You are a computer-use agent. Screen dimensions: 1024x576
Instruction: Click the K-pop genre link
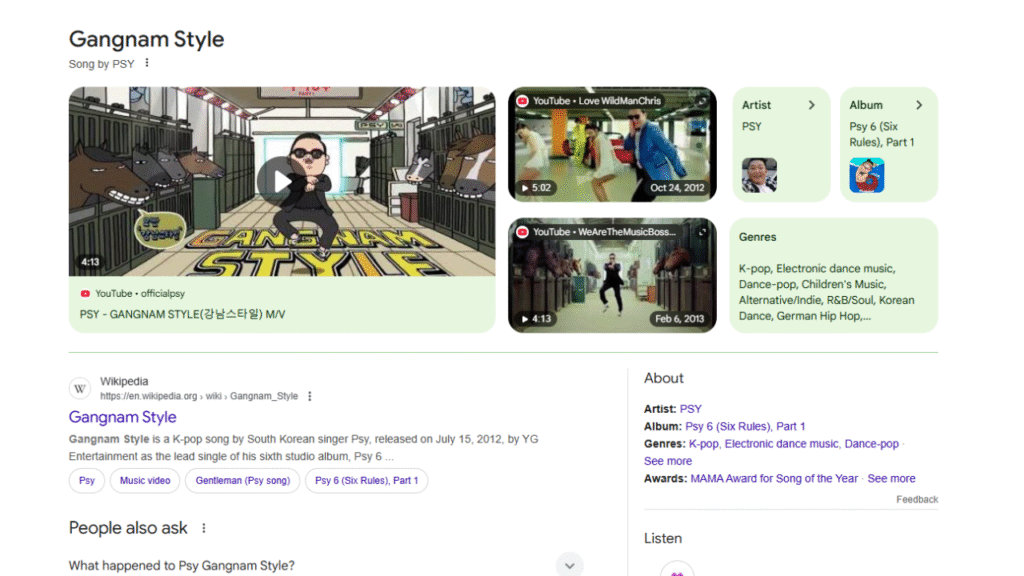point(703,444)
